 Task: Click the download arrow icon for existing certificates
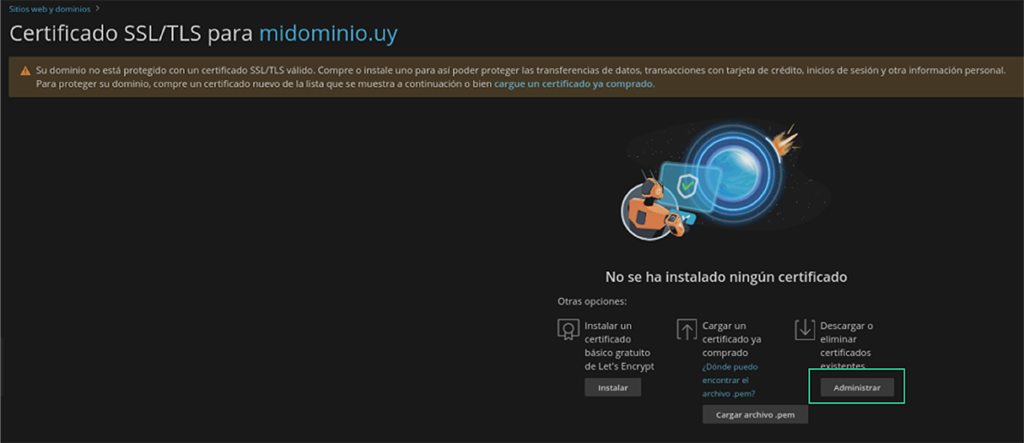(805, 330)
